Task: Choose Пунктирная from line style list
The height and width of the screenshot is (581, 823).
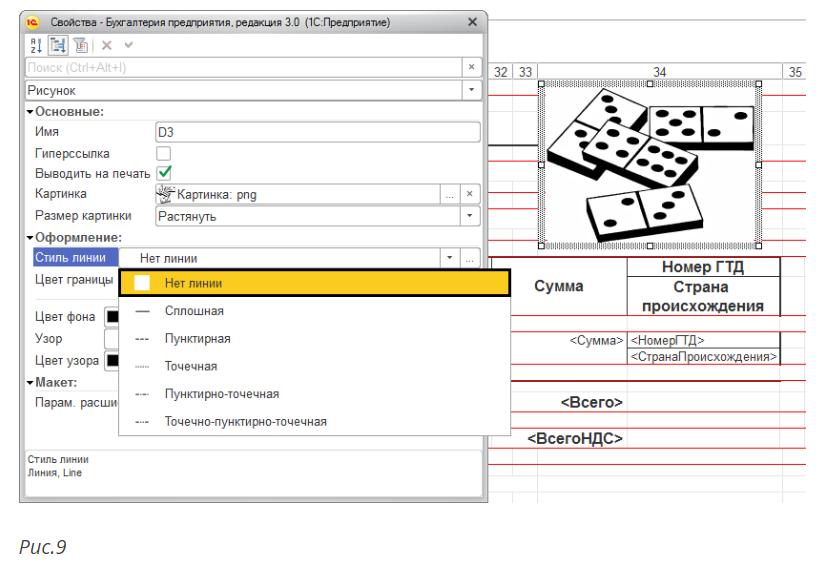Action: tap(197, 339)
